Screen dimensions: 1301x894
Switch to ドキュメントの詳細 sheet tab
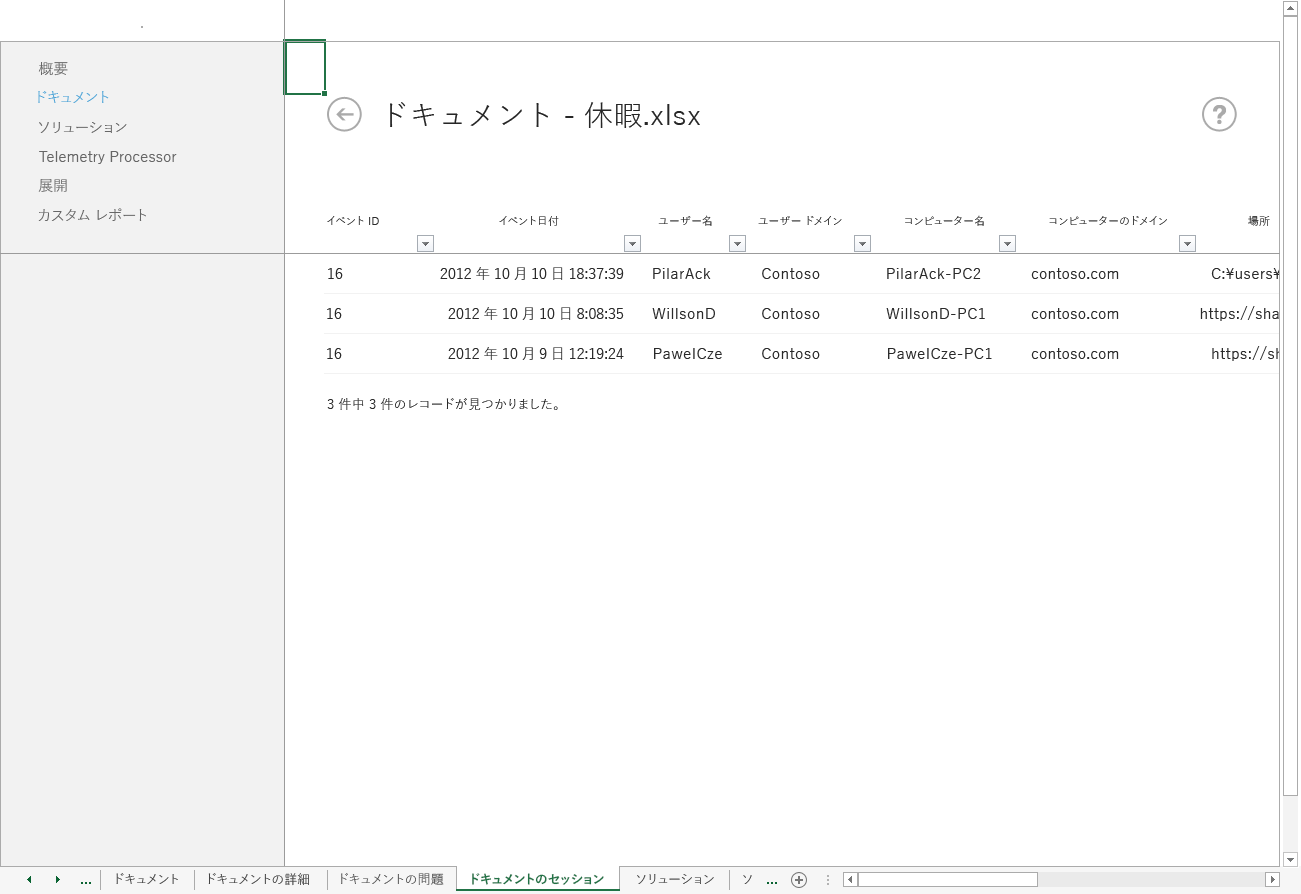coord(258,879)
